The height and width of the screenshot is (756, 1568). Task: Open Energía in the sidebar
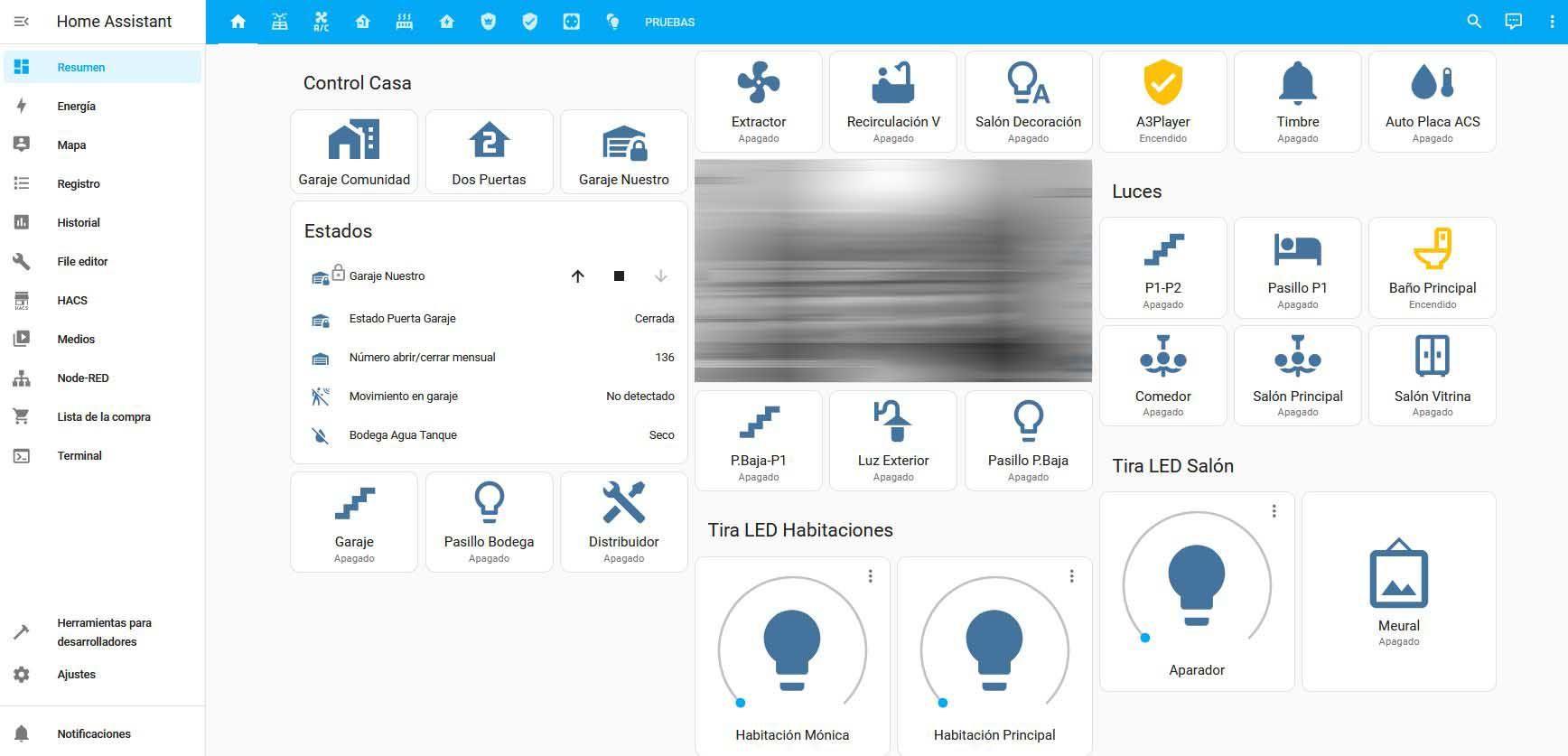tap(76, 107)
